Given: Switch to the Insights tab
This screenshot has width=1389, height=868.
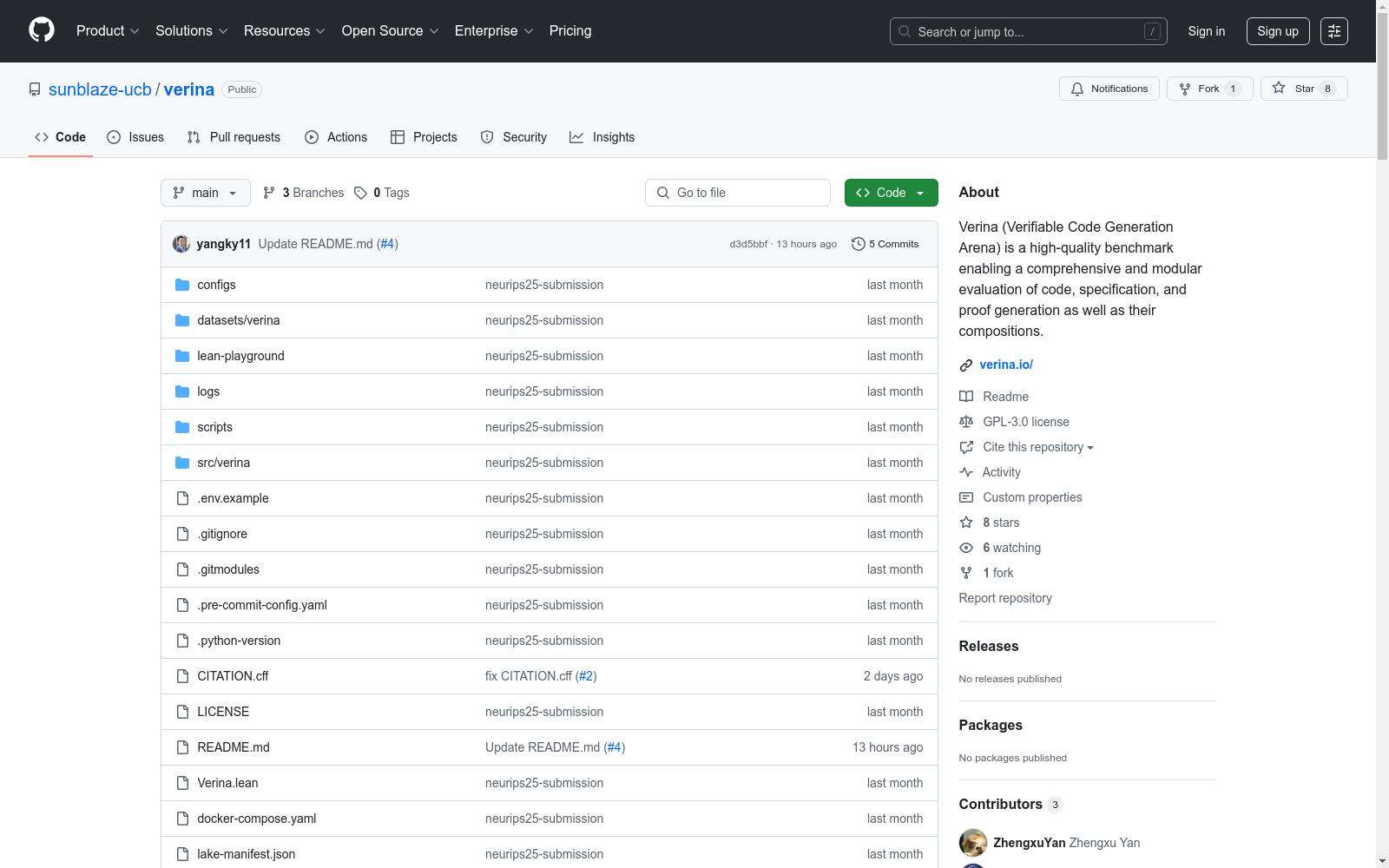Looking at the screenshot, I should pos(602,137).
